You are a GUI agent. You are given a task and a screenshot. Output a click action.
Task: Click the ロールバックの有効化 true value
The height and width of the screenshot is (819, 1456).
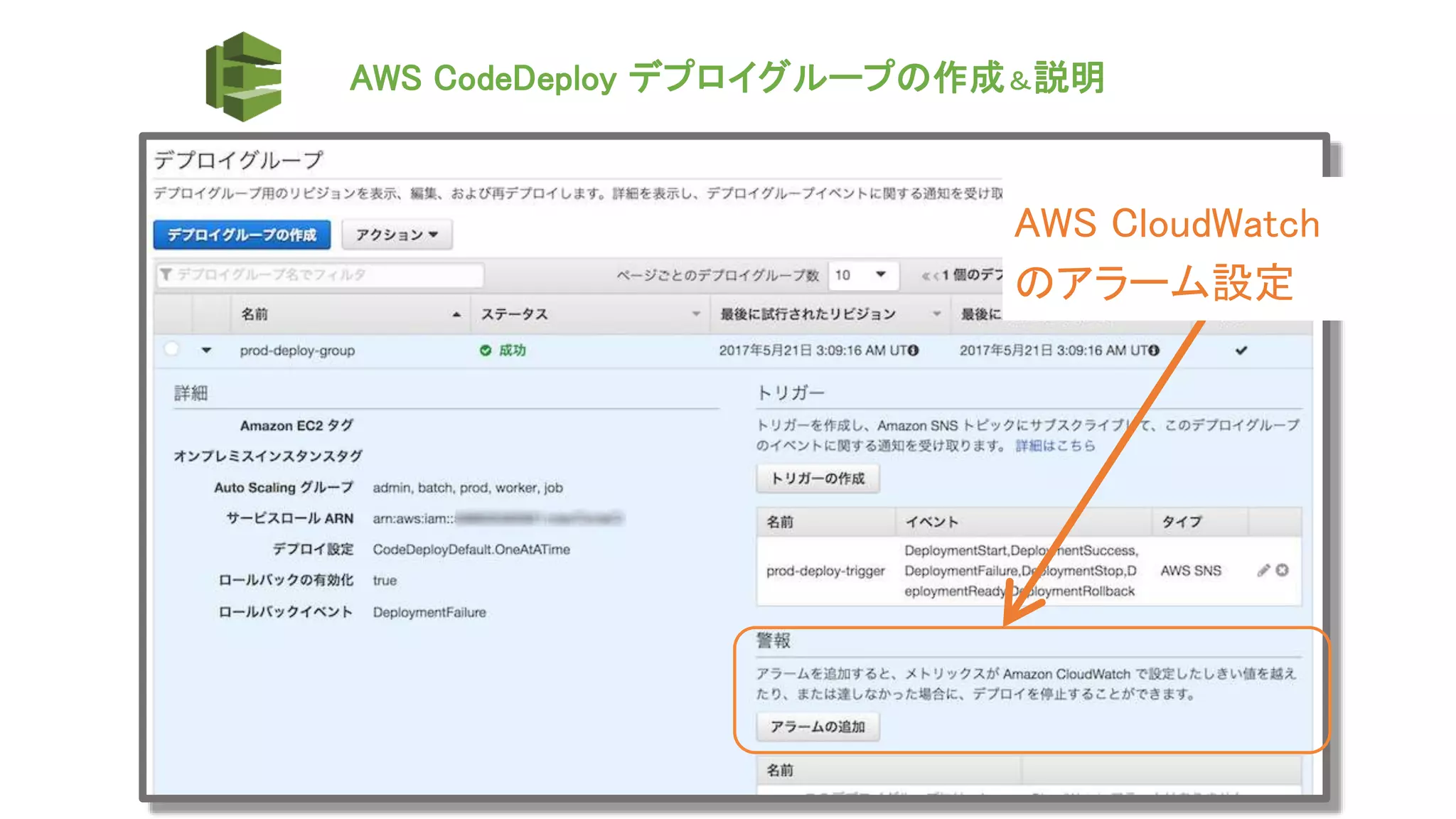385,581
